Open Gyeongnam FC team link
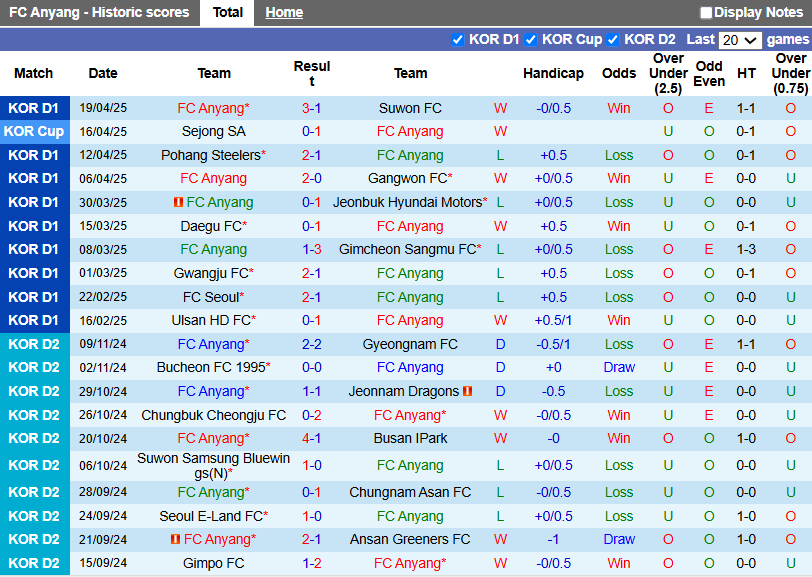Screen dimensions: 812x577 (410, 344)
